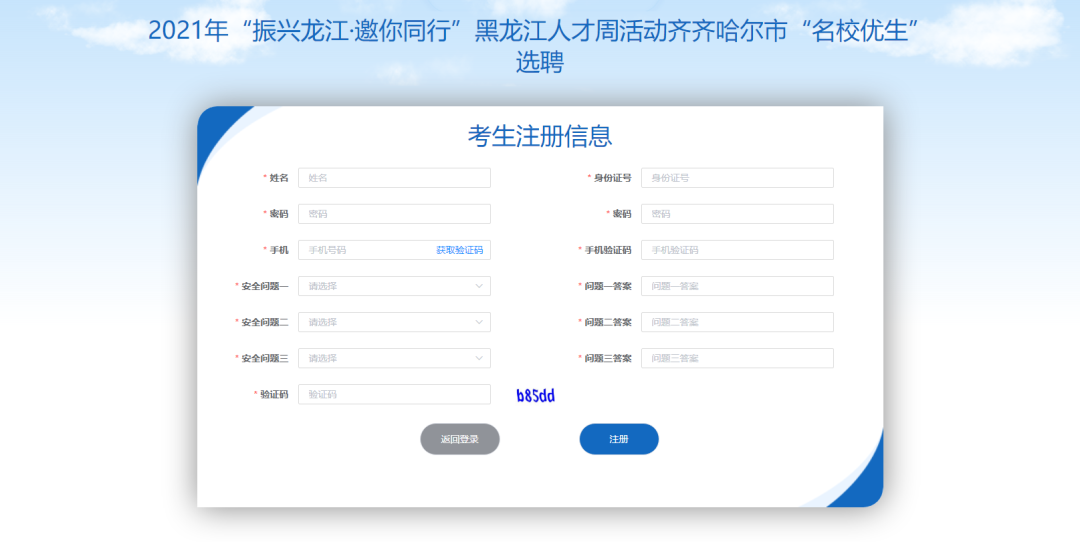Select the 问题三答案 answer field
This screenshot has width=1080, height=542.
[x=737, y=358]
